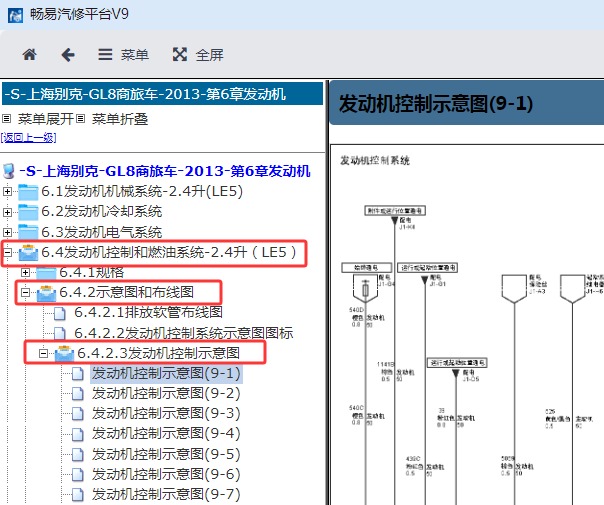This screenshot has height=505, width=604.
Task: Click the 畅易汽修平台V9 app logo
Action: [15, 15]
